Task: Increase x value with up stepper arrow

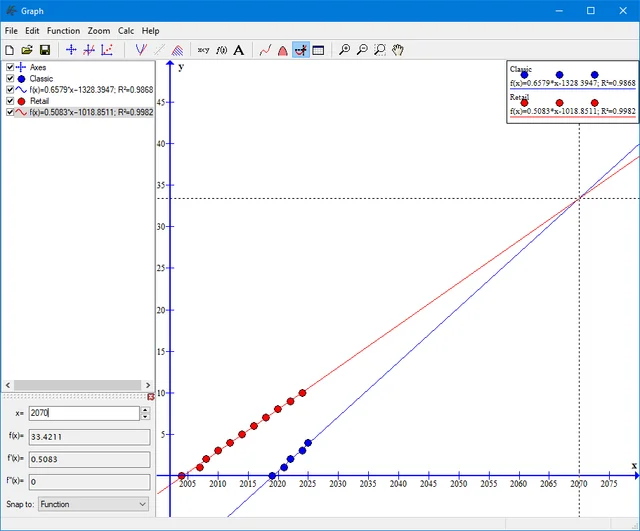Action: point(144,409)
